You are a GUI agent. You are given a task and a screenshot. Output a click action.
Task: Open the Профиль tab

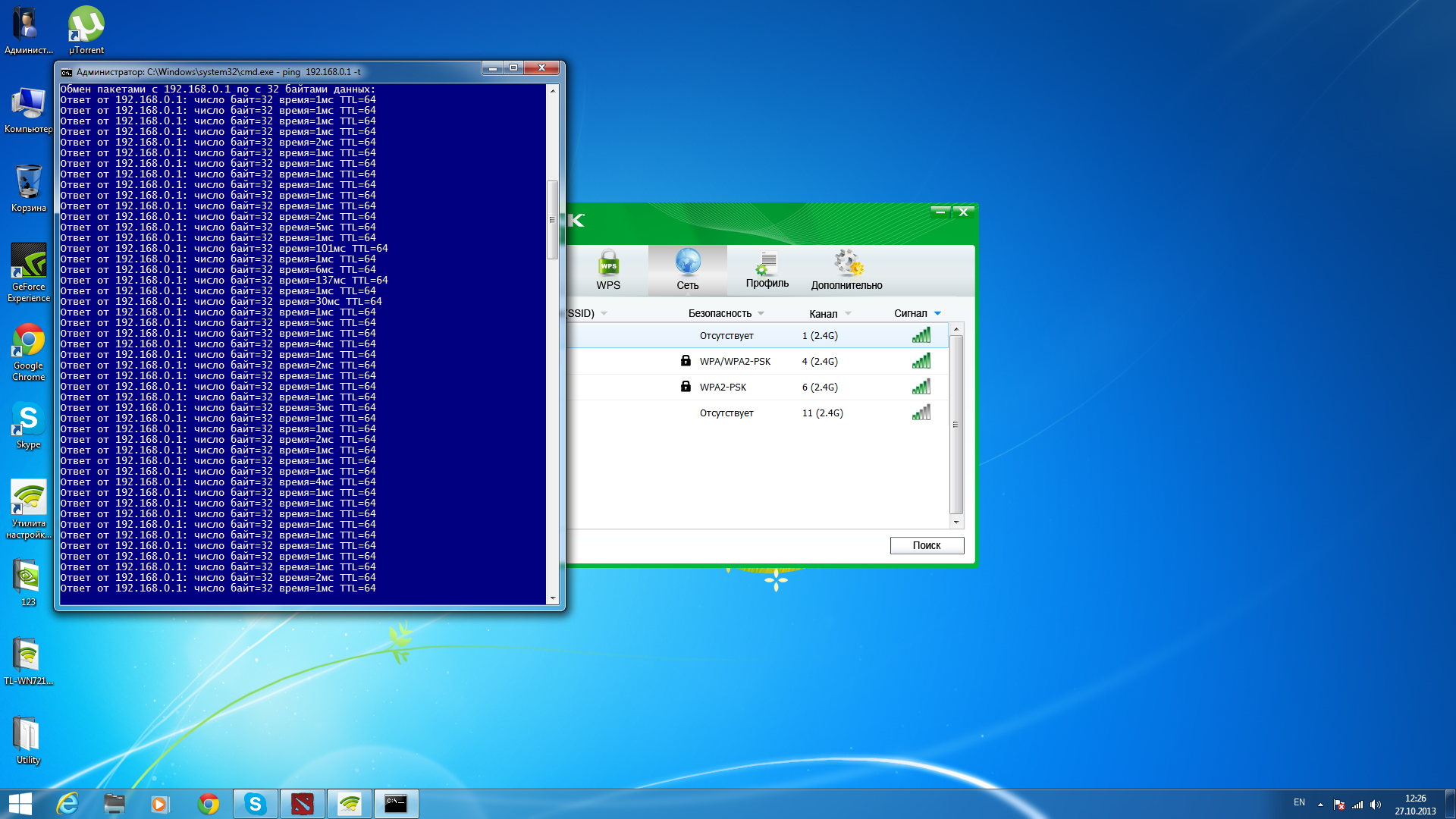tap(767, 269)
